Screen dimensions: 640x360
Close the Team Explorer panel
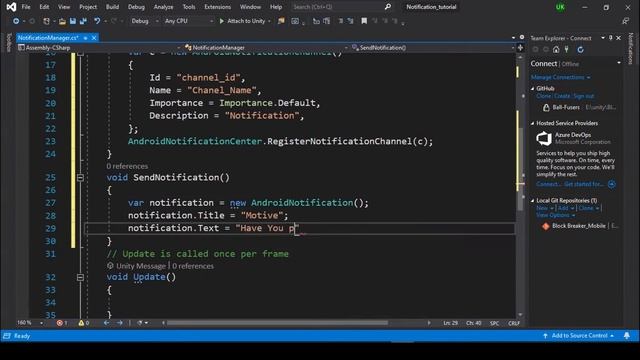pyautogui.click(x=618, y=38)
